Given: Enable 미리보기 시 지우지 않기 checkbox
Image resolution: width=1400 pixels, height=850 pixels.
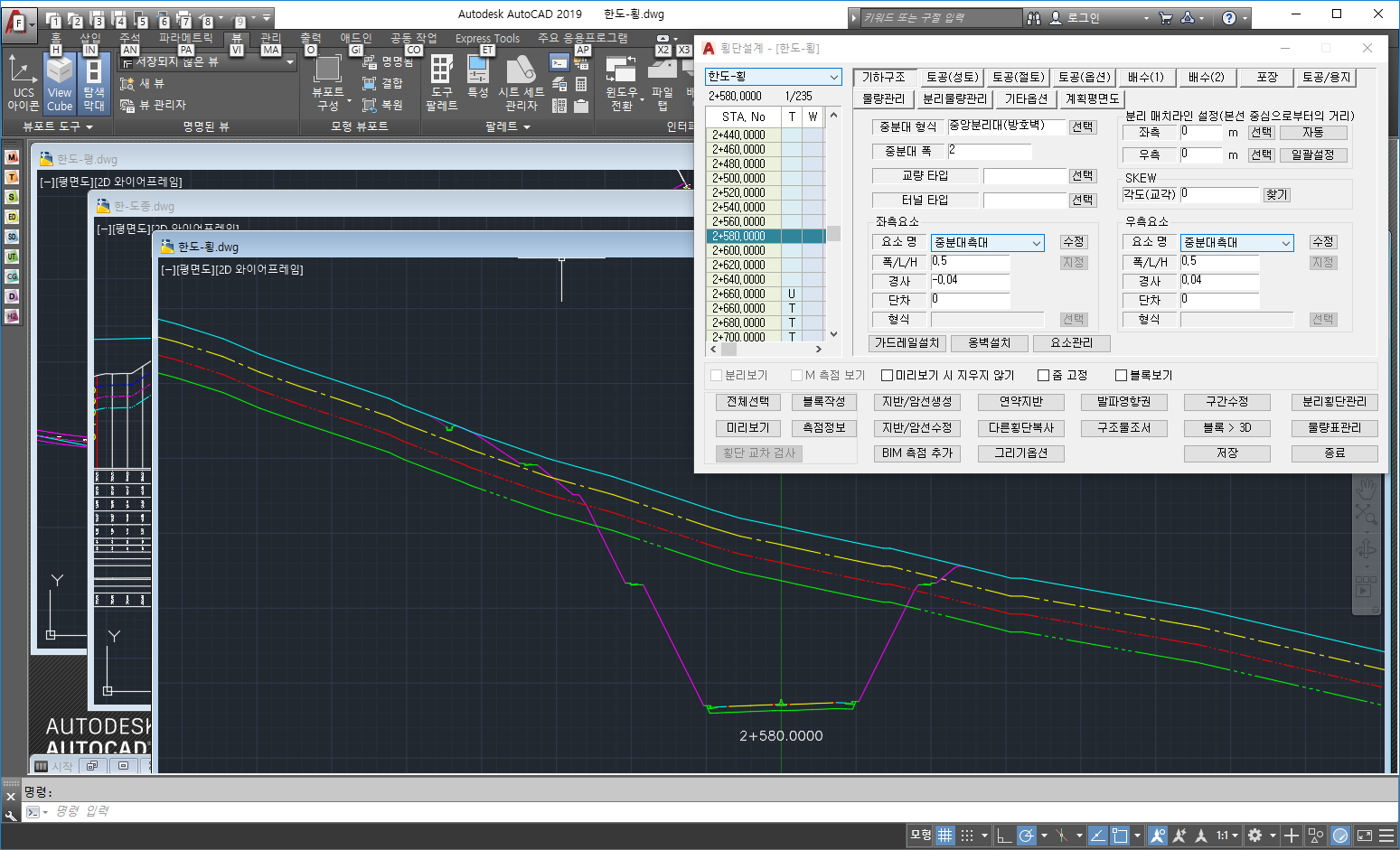Looking at the screenshot, I should click(887, 376).
